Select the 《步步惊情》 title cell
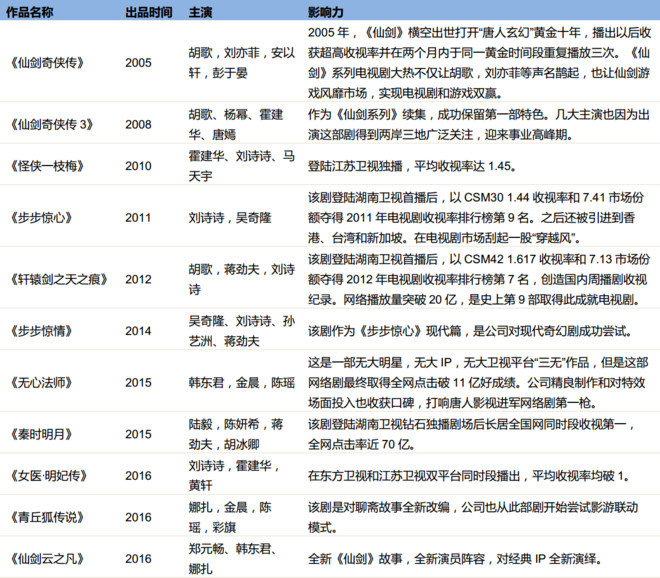Screen dimensions: 660x578 41,331
